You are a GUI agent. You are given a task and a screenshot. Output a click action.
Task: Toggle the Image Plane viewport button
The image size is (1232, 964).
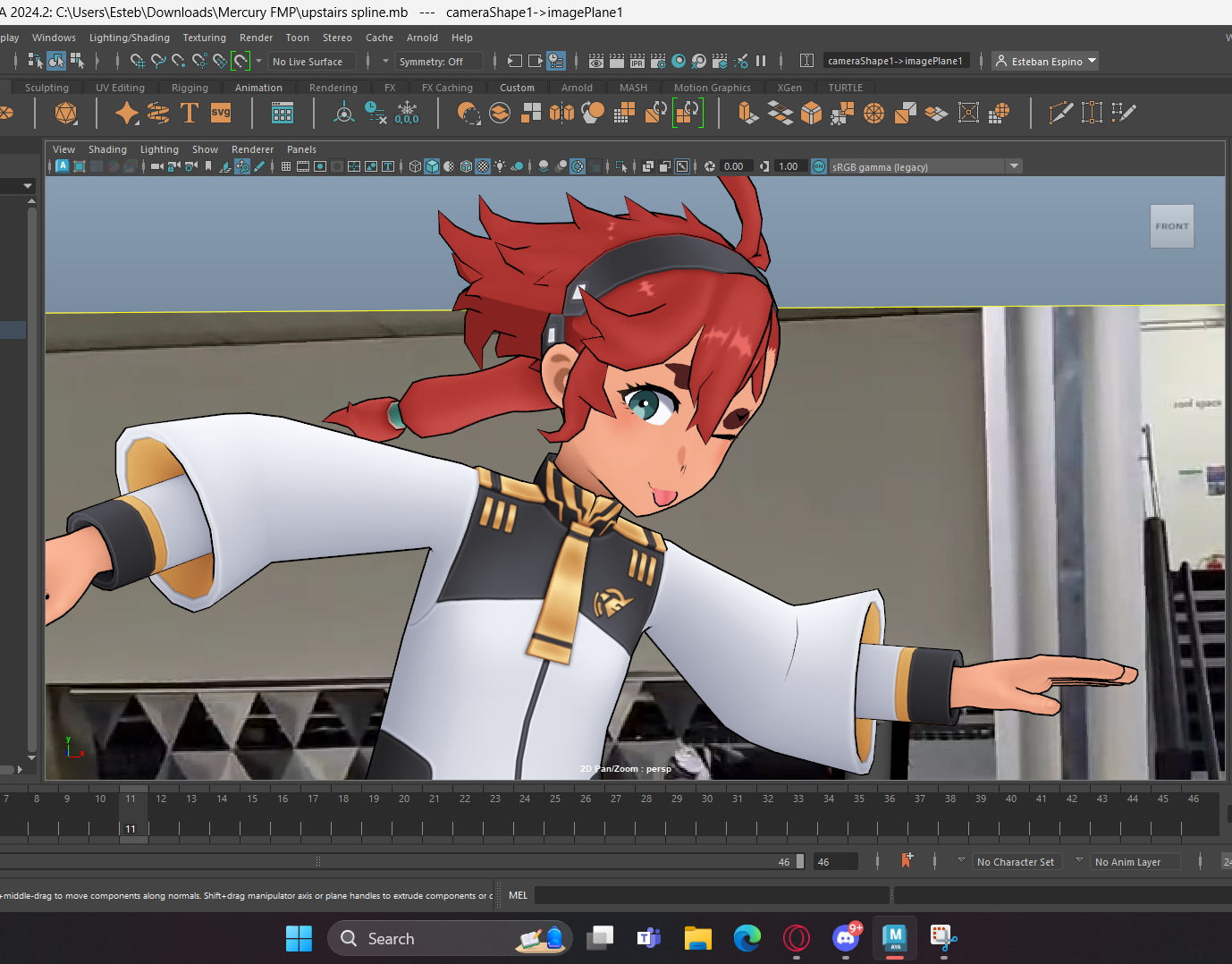coord(224,166)
